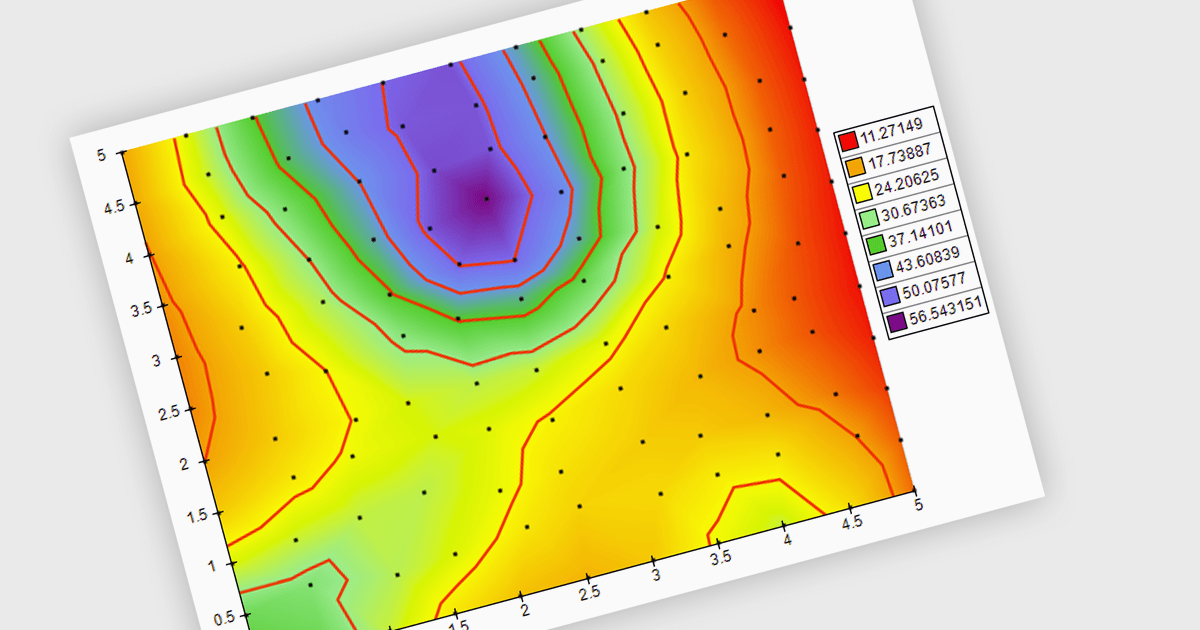Click the red 11.27149 legend swatch
This screenshot has width=1200, height=630.
click(x=848, y=142)
